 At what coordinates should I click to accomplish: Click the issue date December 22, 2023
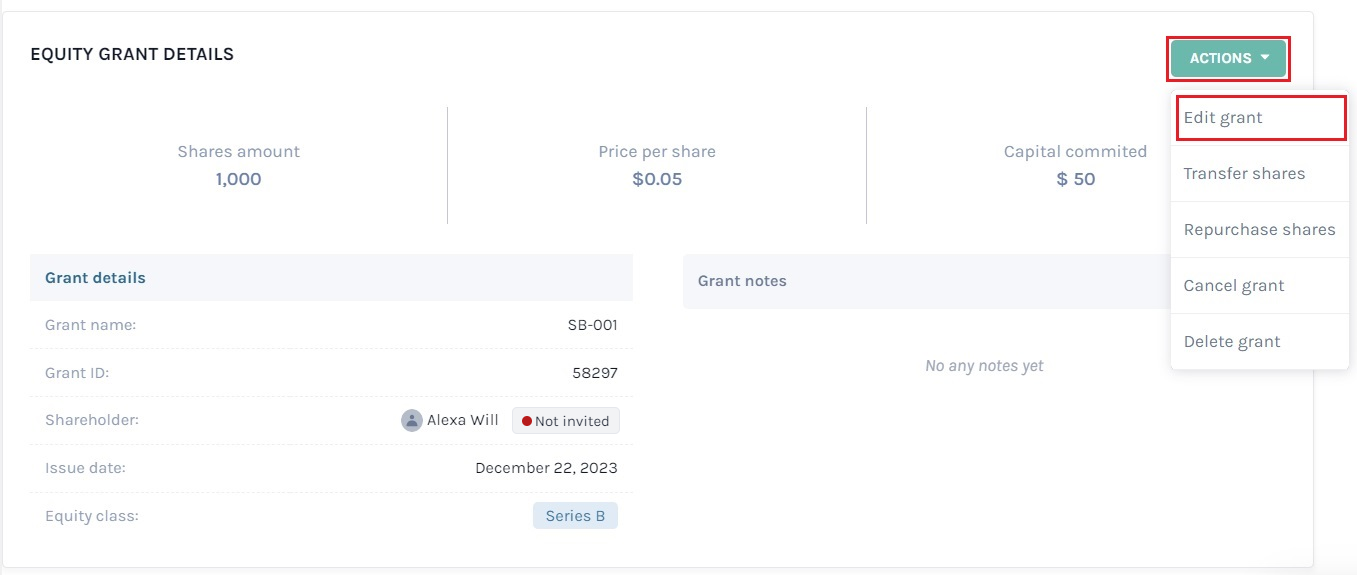coord(546,468)
